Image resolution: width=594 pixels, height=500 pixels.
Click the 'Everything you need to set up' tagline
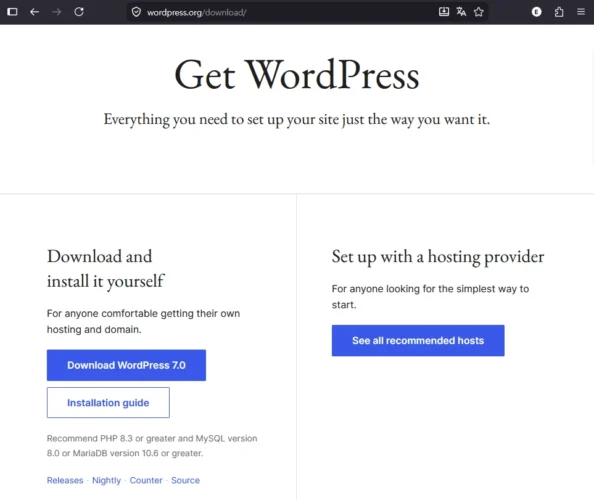tap(297, 120)
